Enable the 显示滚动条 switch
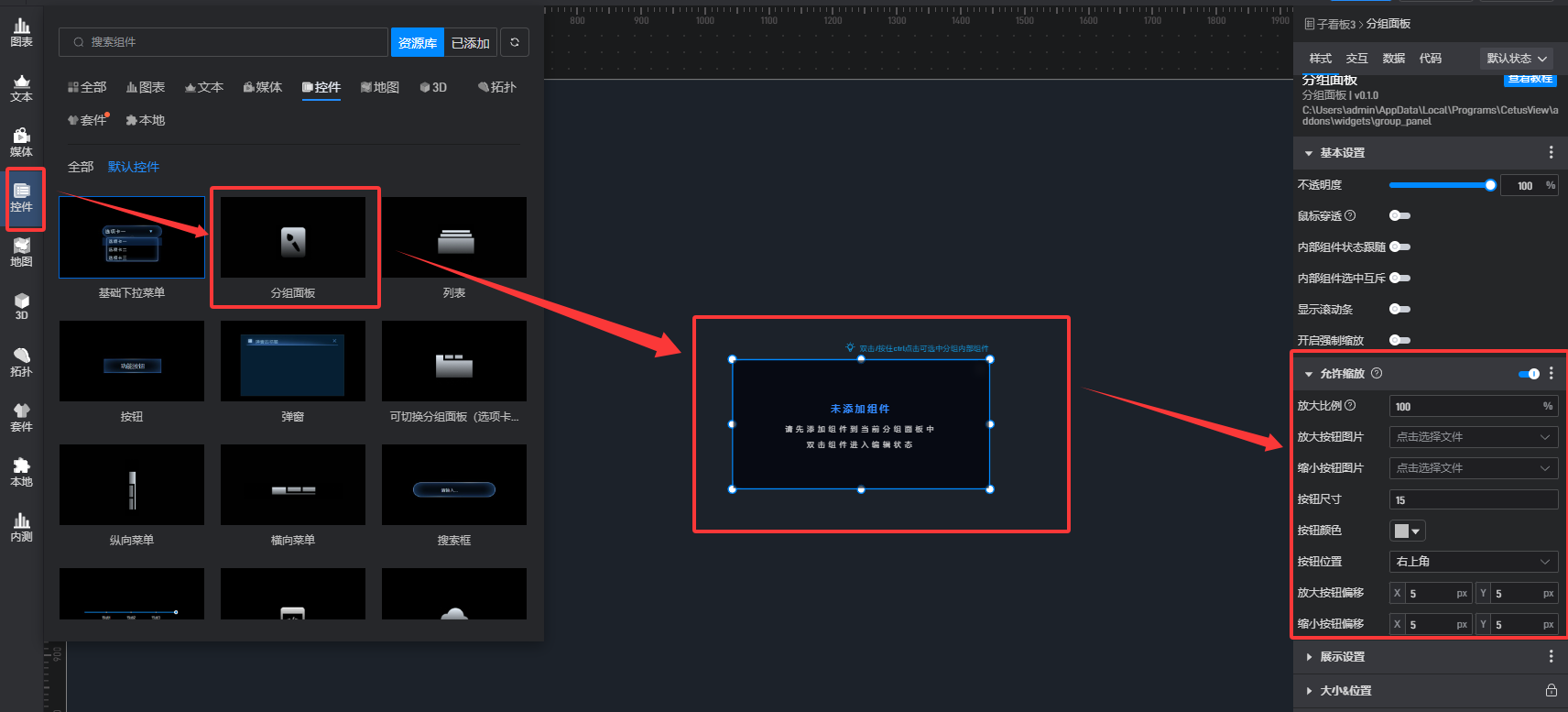Screen dimensions: 1568x712 coord(1399,310)
